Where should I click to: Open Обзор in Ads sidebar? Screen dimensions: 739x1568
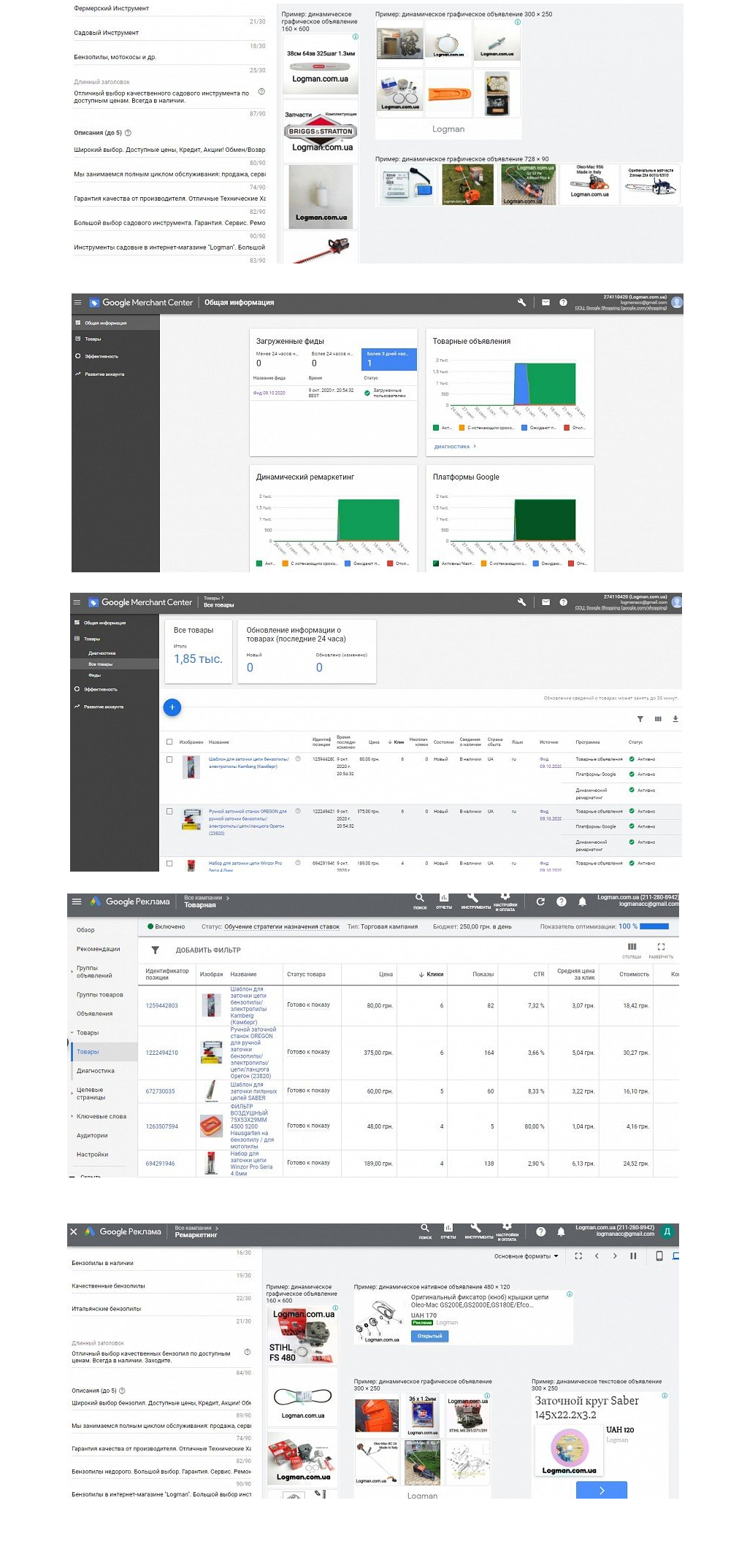coord(85,930)
